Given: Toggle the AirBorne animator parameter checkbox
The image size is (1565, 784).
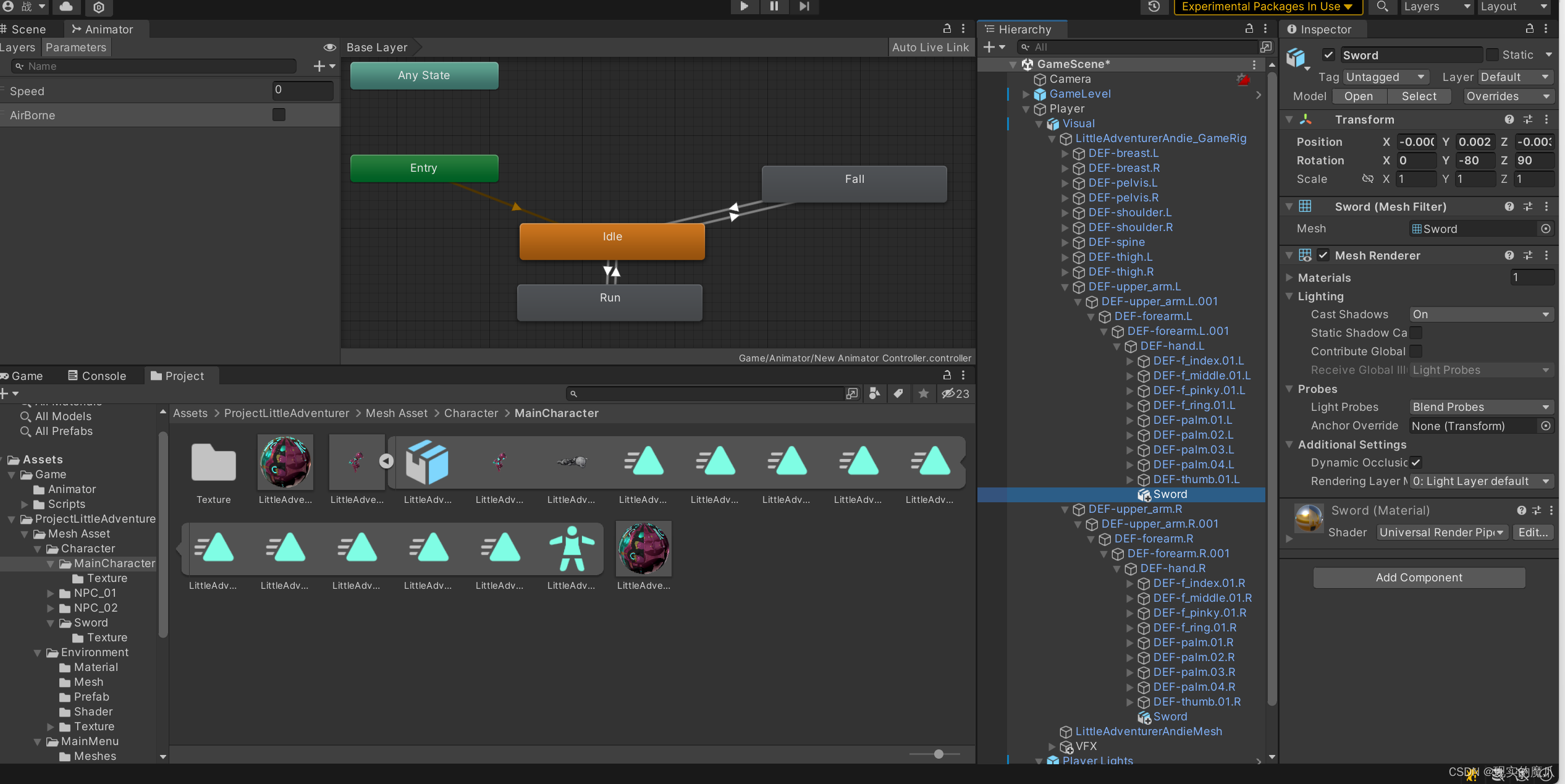Looking at the screenshot, I should (x=279, y=114).
